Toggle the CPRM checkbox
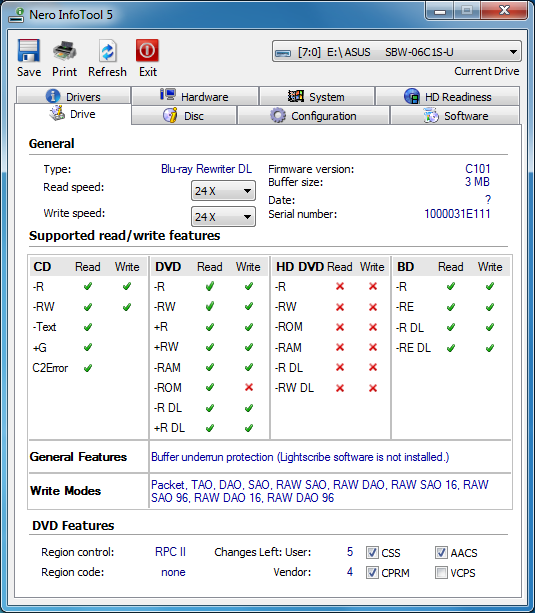This screenshot has width=535, height=613. [x=372, y=573]
